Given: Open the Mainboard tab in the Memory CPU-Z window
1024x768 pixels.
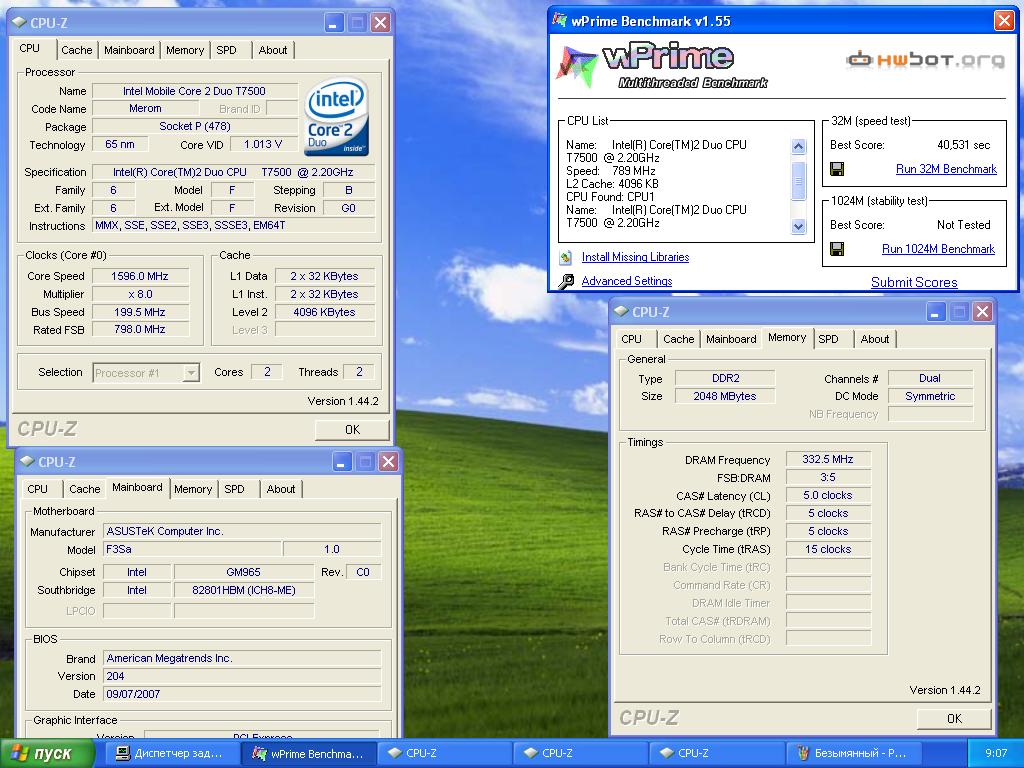Looking at the screenshot, I should [x=731, y=339].
